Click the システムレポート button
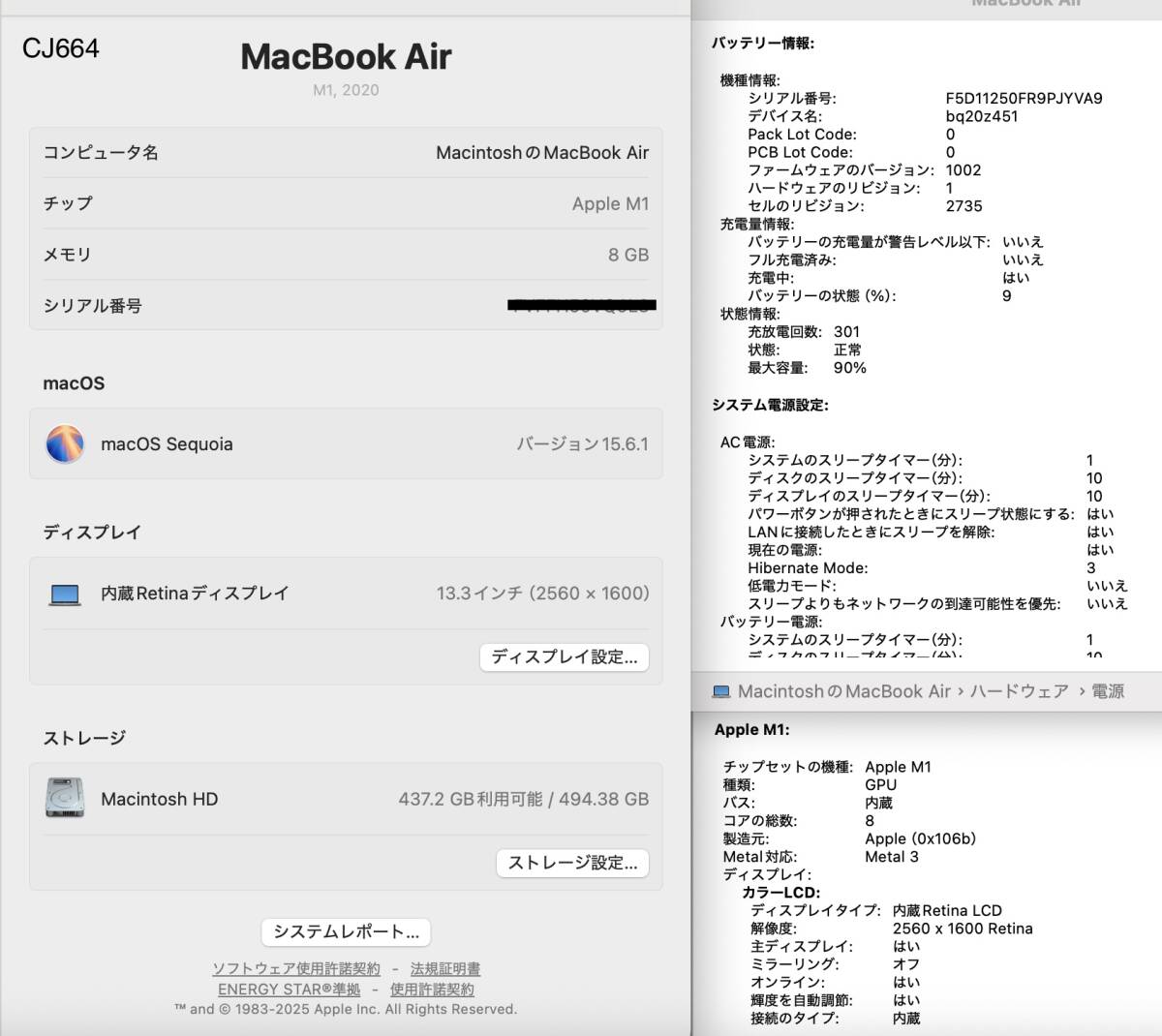The height and width of the screenshot is (1036, 1162). pyautogui.click(x=346, y=931)
